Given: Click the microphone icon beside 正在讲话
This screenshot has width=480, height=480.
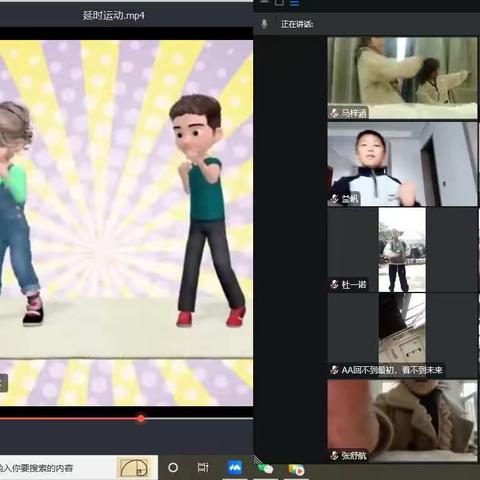Looking at the screenshot, I should click(x=264, y=24).
